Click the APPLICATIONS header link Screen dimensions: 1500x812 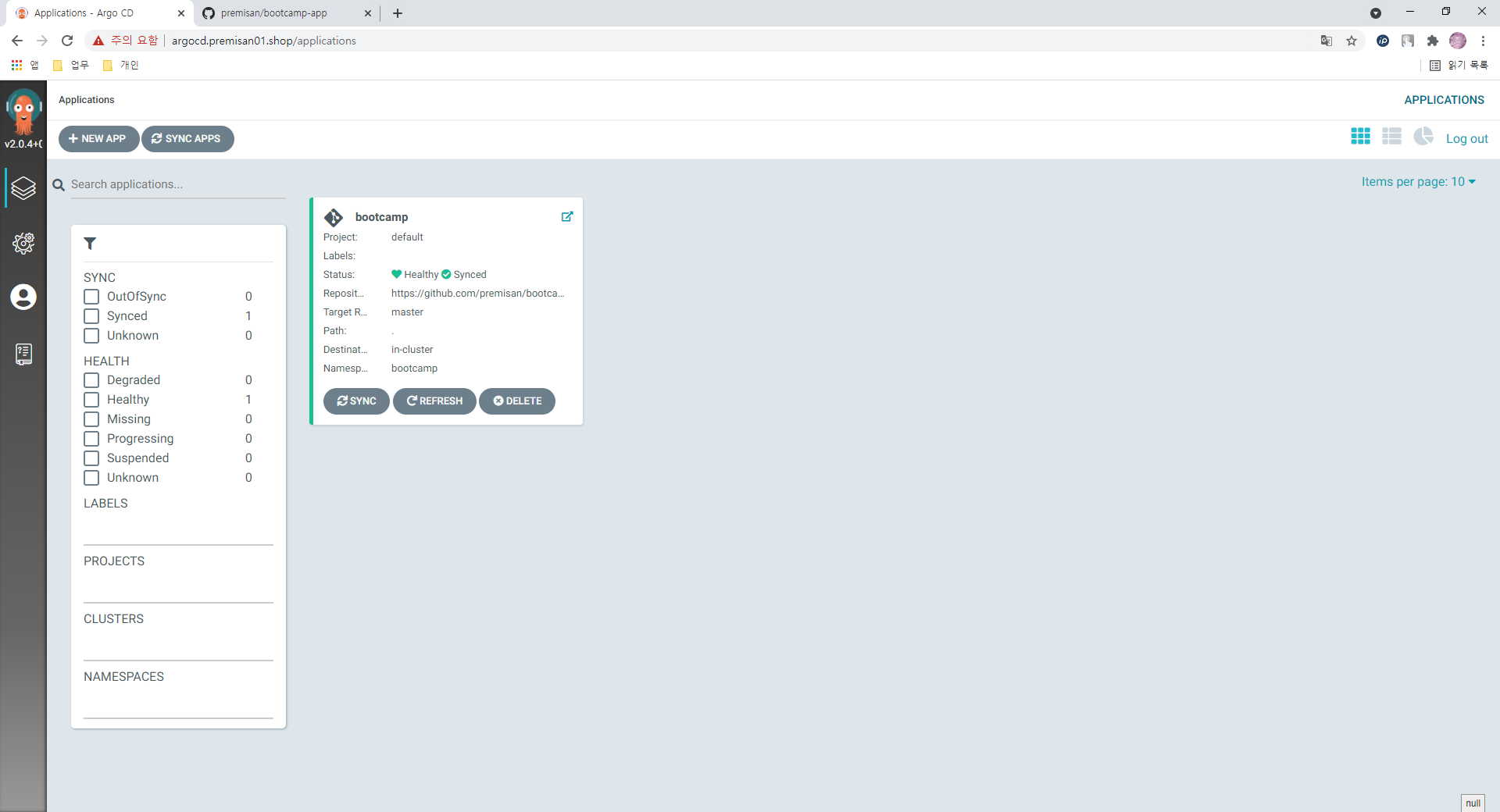click(x=1444, y=100)
